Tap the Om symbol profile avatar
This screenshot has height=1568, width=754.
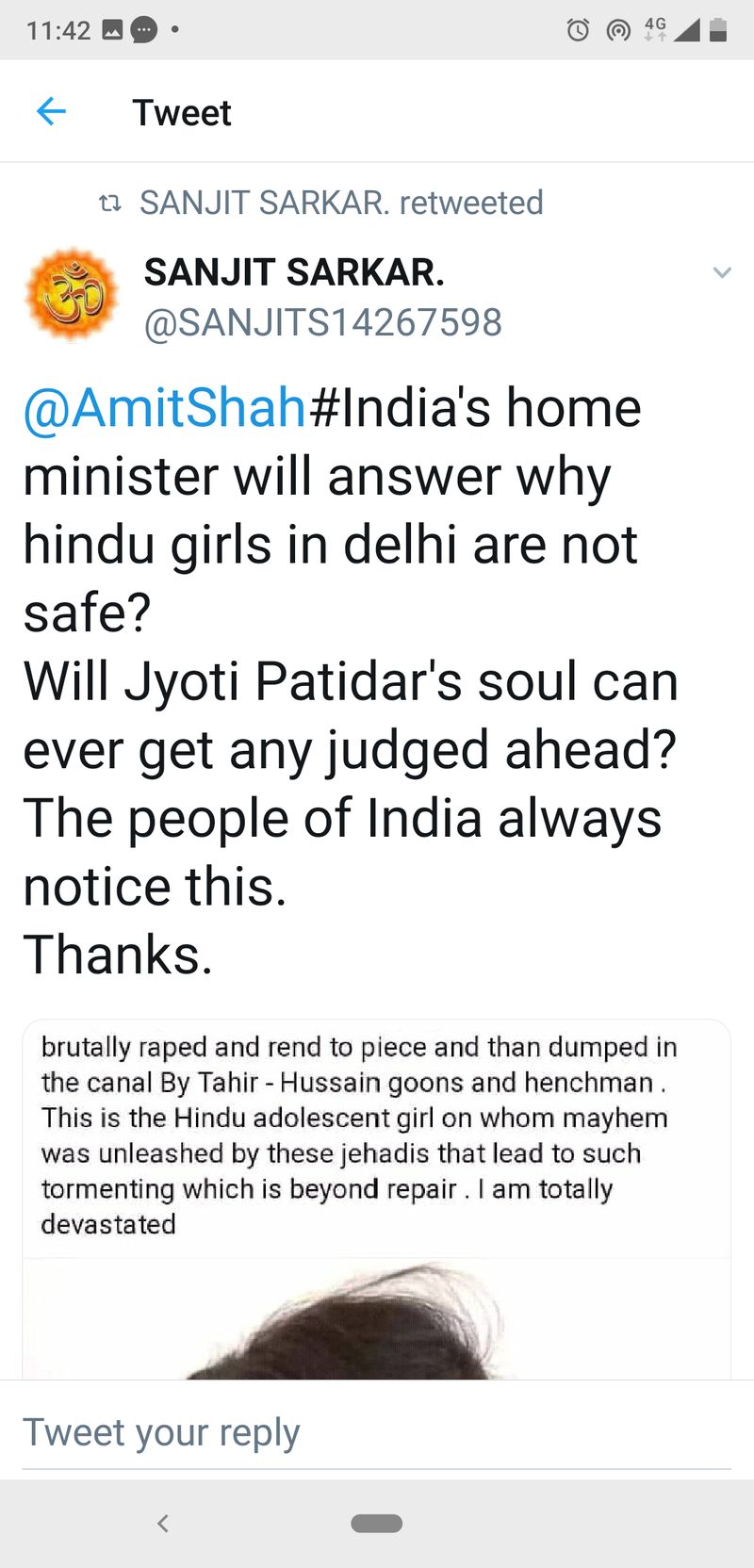point(72,295)
